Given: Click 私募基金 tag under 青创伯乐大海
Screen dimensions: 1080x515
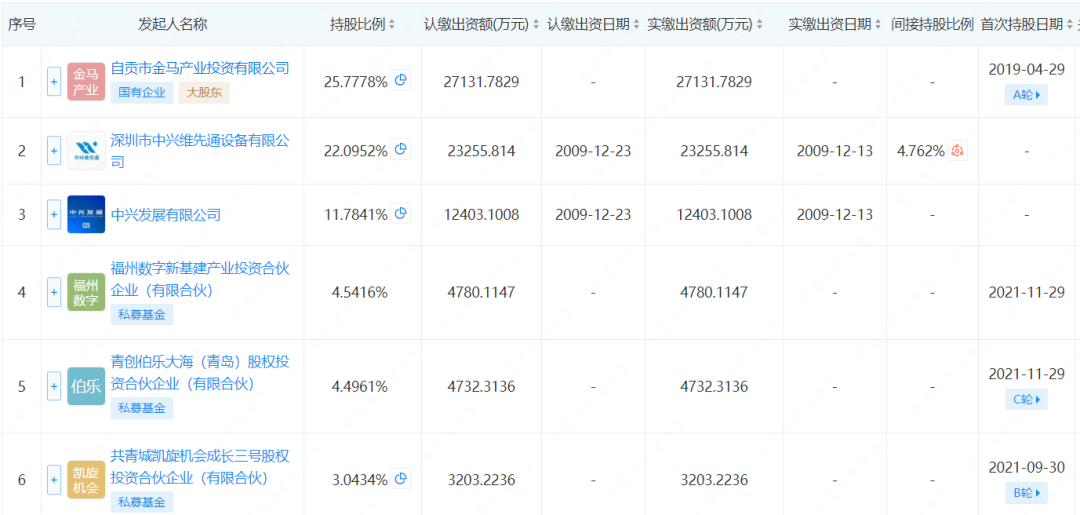Looking at the screenshot, I should 142,408.
